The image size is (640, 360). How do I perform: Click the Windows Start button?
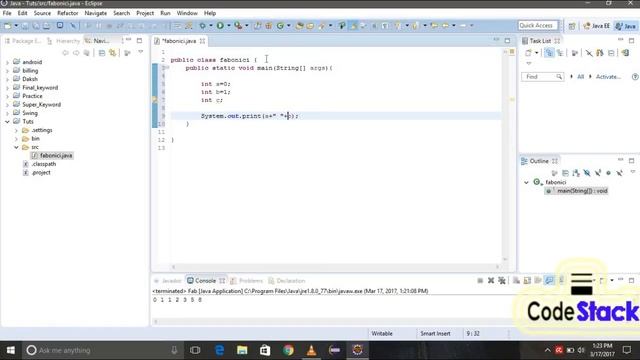tap(11, 350)
